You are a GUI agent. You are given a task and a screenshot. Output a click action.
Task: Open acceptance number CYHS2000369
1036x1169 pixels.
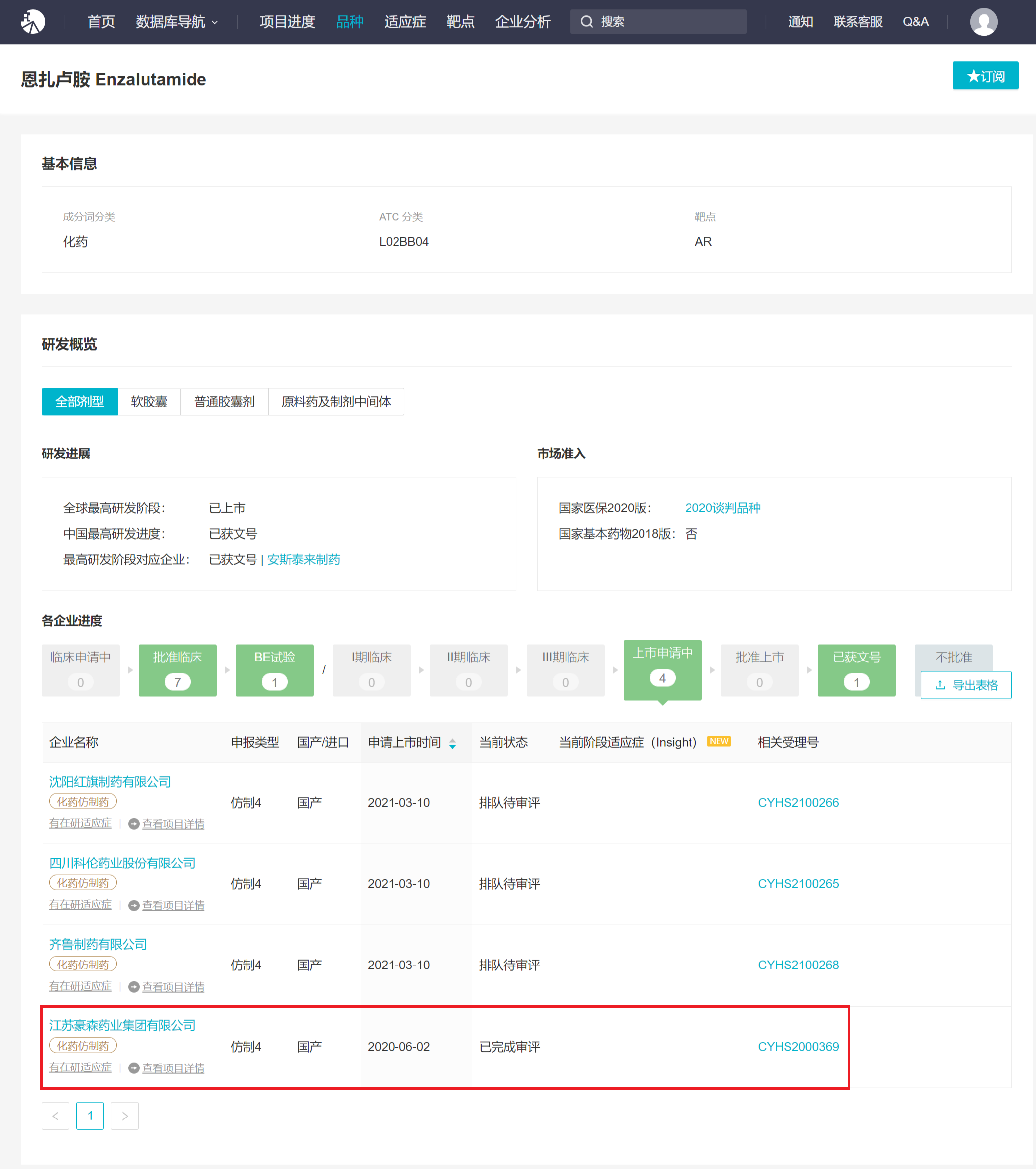tap(798, 1047)
